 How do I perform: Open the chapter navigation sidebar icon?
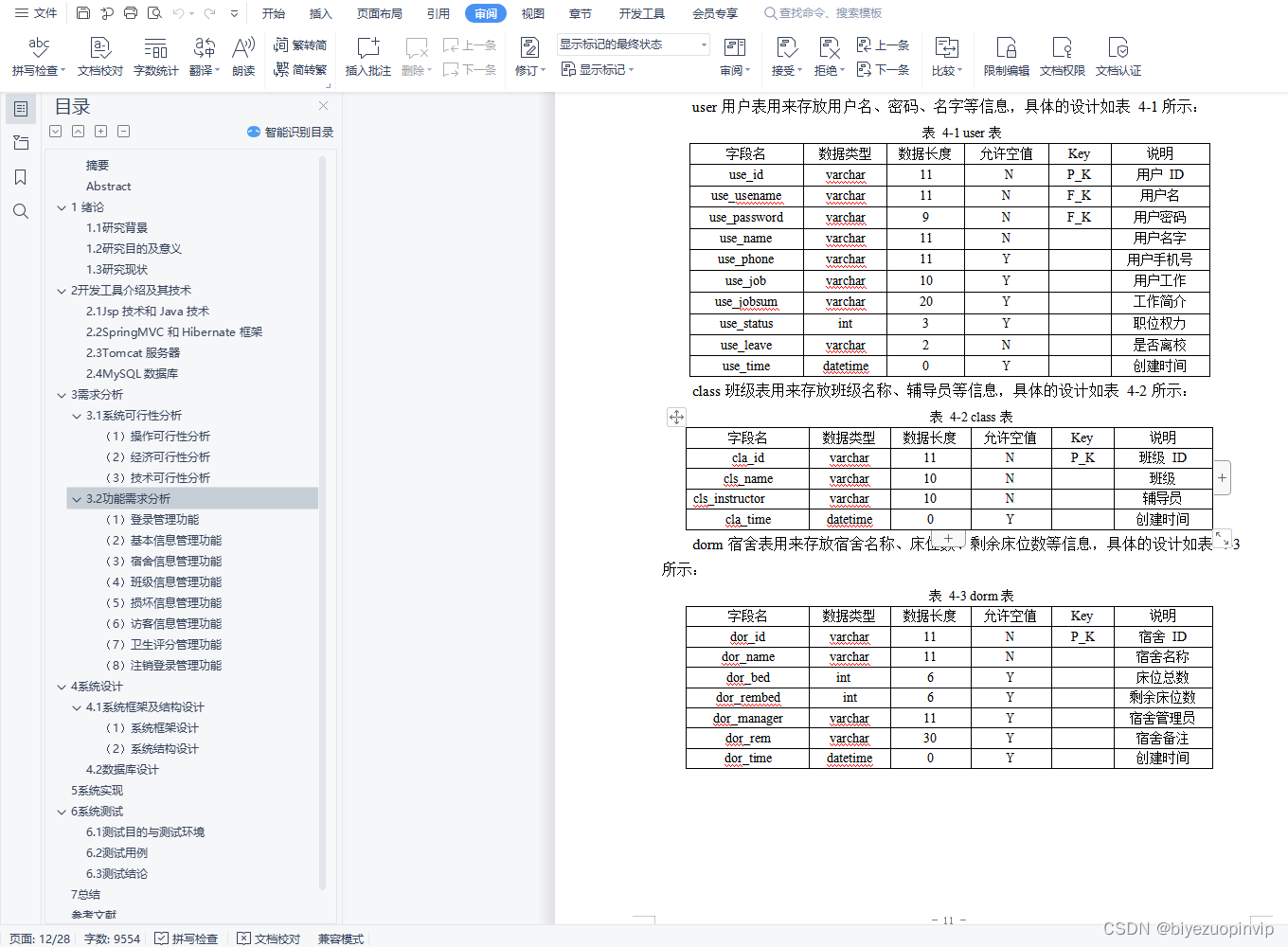pos(21,143)
